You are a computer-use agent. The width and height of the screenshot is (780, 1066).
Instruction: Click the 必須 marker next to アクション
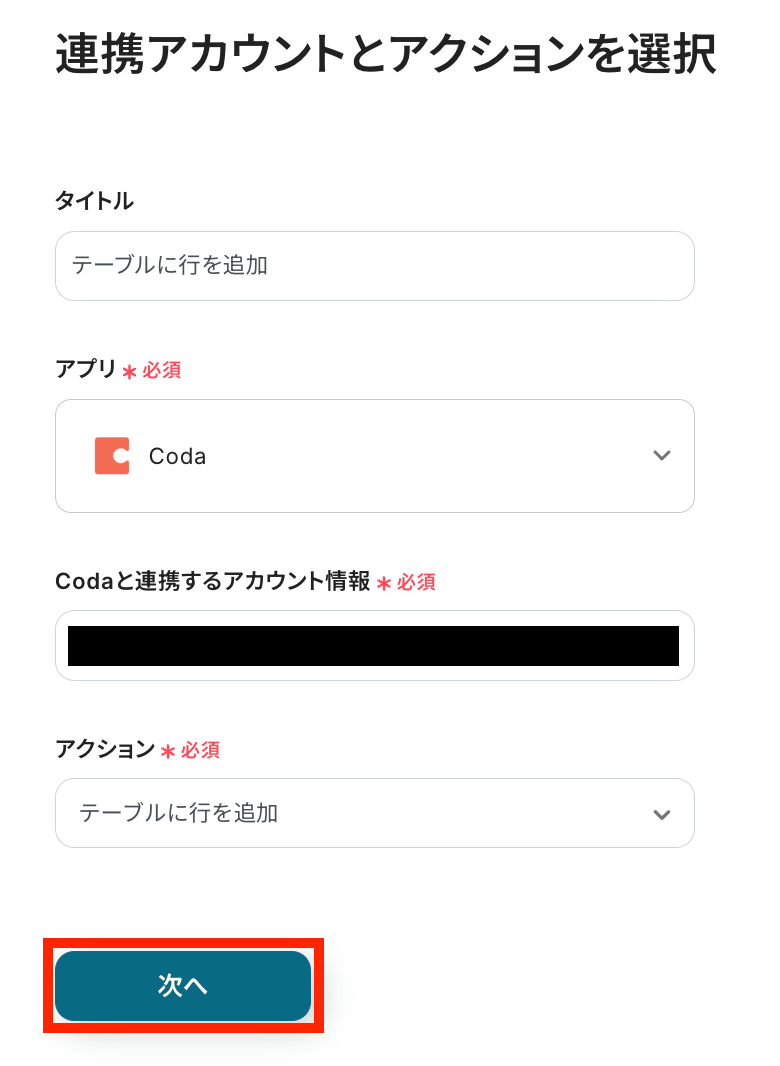tap(200, 750)
